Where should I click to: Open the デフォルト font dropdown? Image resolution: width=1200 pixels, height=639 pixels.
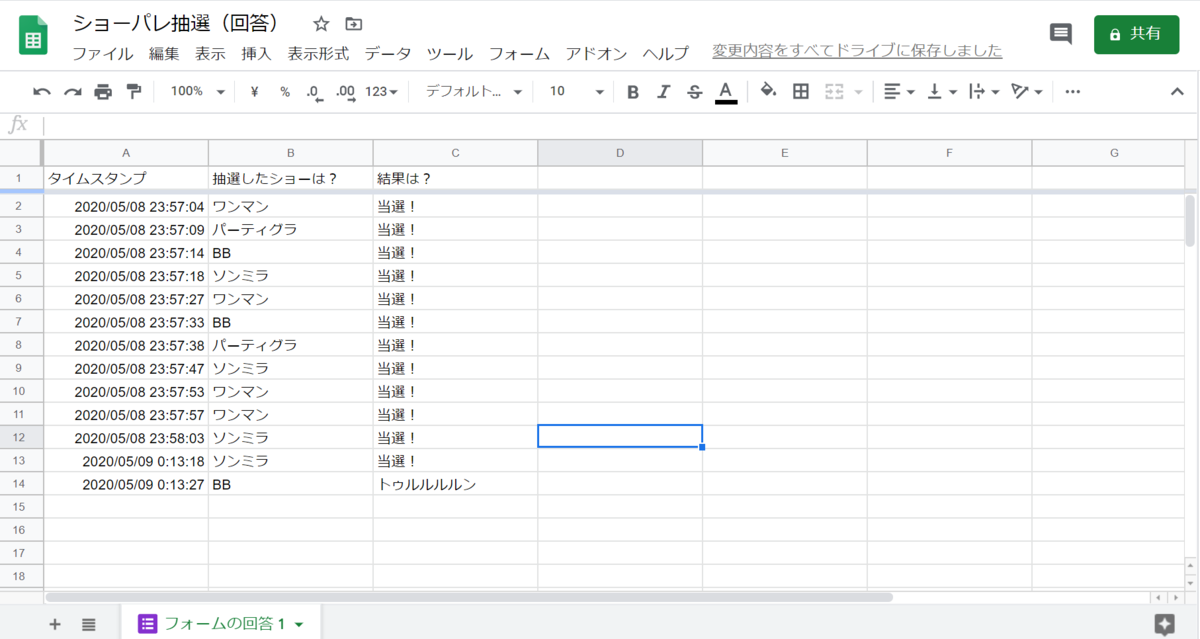click(x=474, y=92)
